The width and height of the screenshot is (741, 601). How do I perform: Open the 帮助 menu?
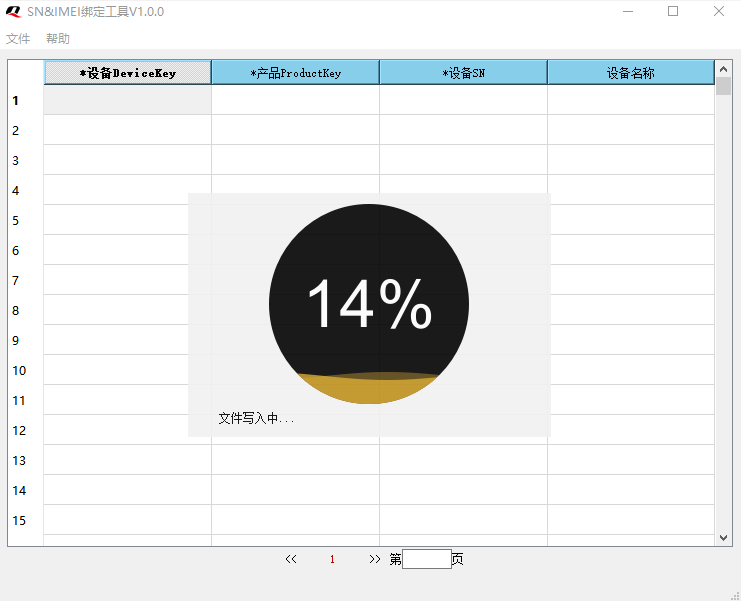58,39
